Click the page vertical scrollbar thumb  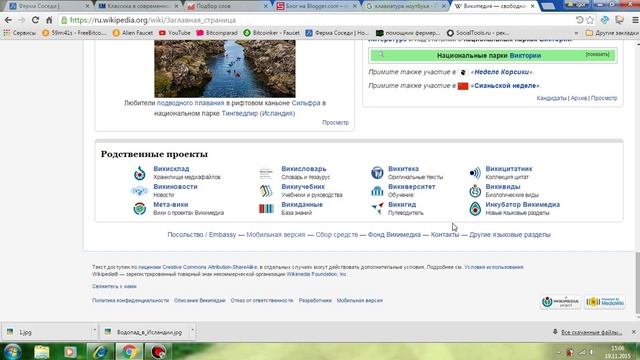tap(637, 284)
